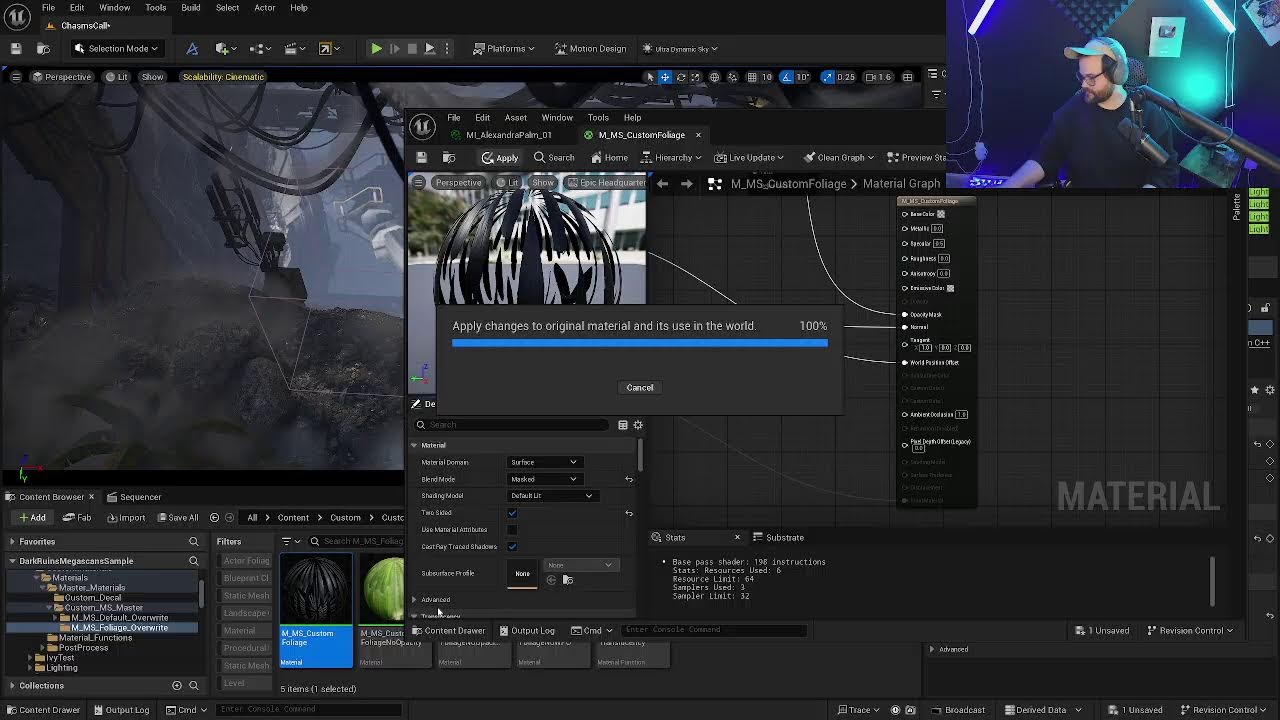Screen dimensions: 1280x720
Task: Select the M_MS_Default_Overwrite folder
Action: pos(119,617)
